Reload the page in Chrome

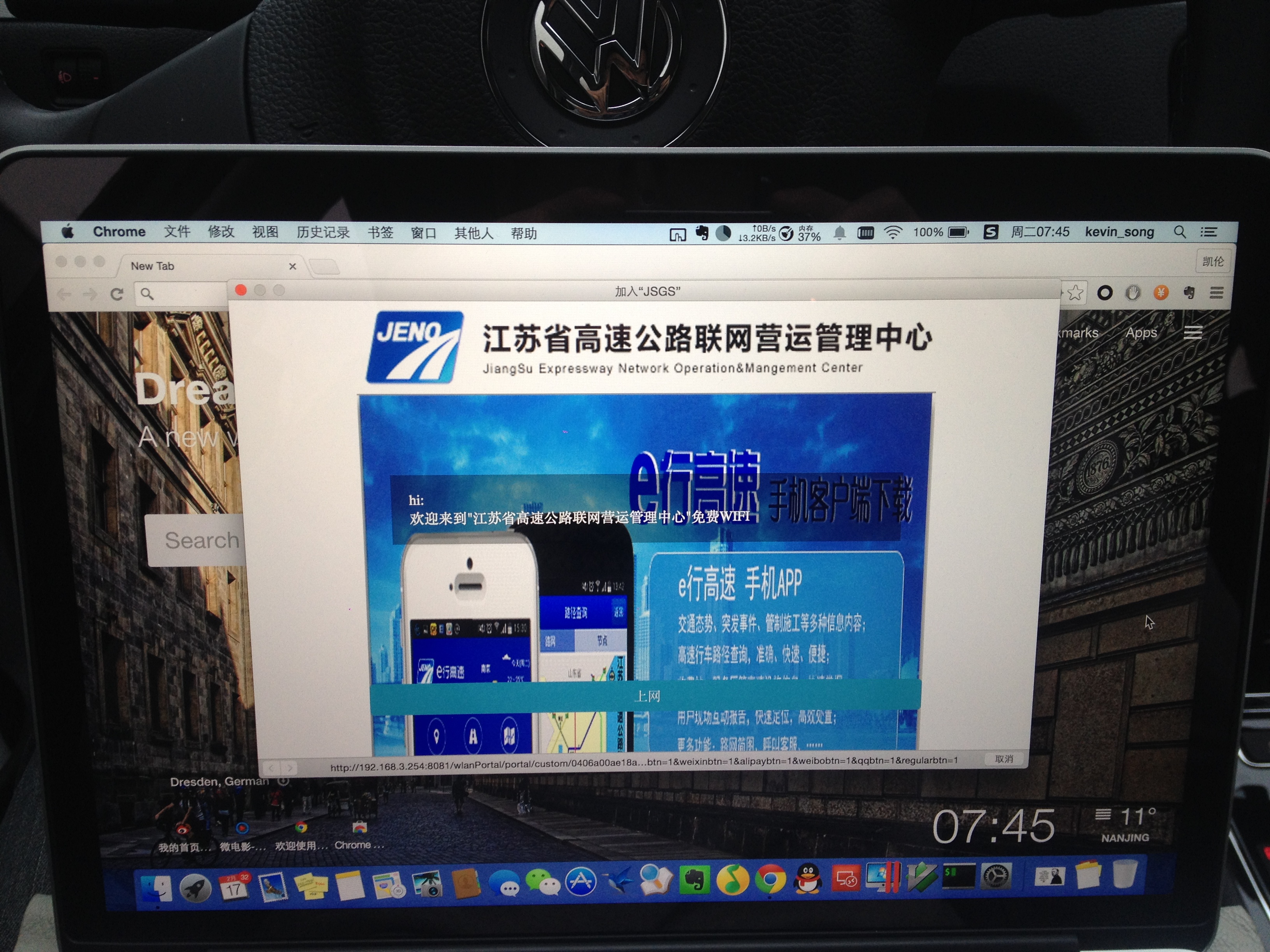[x=117, y=294]
